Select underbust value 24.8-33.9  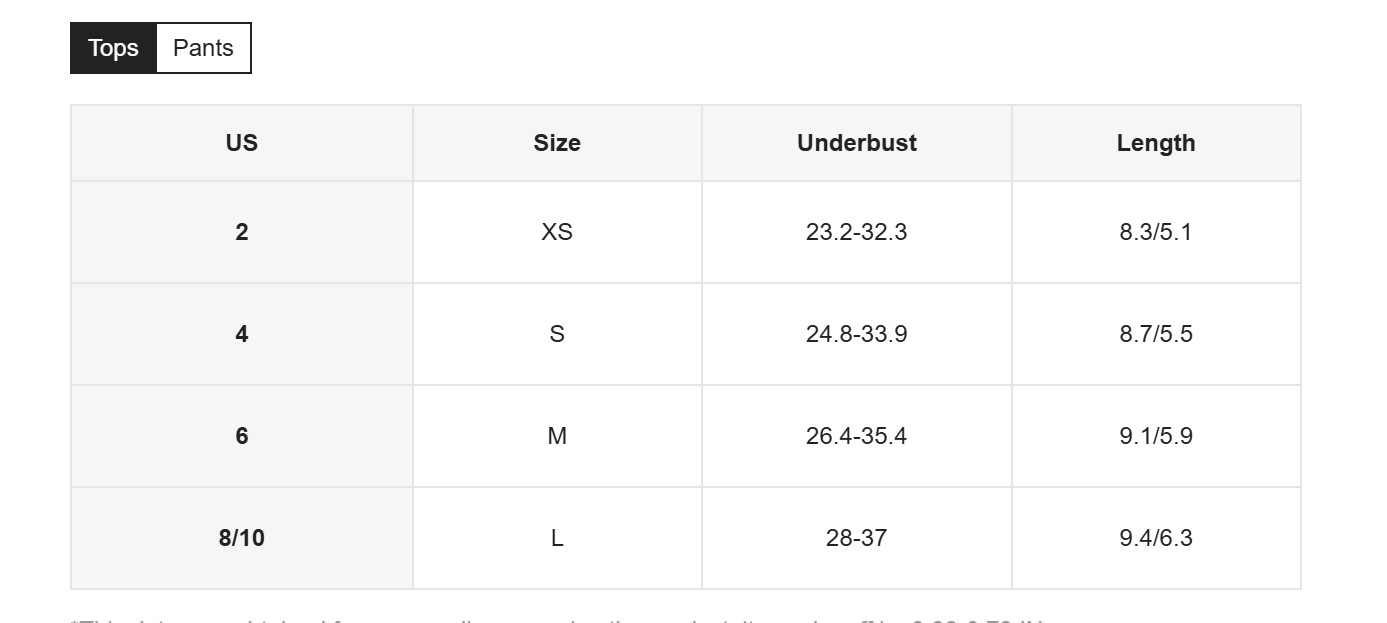coord(857,334)
